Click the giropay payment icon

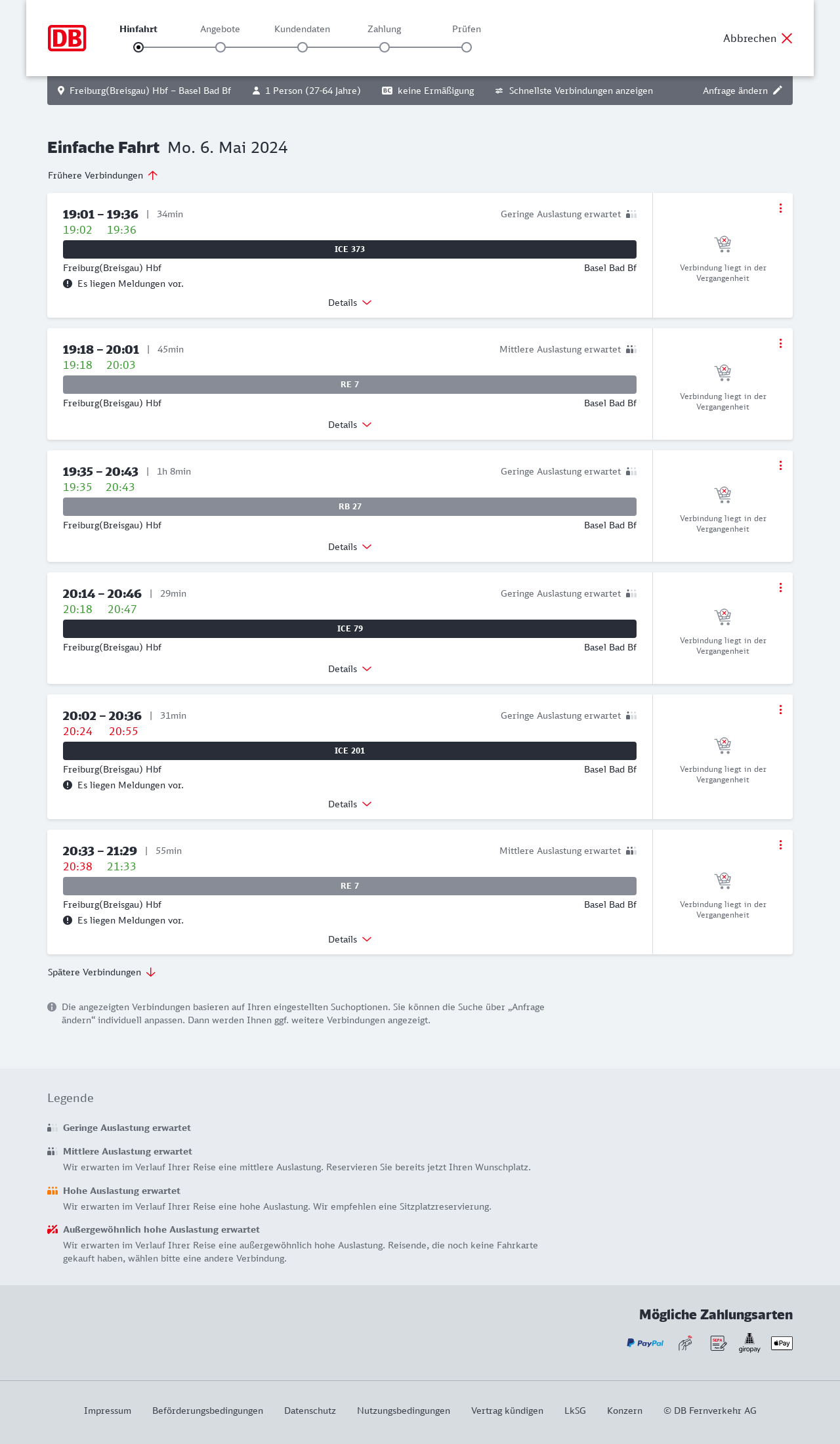coord(749,1343)
